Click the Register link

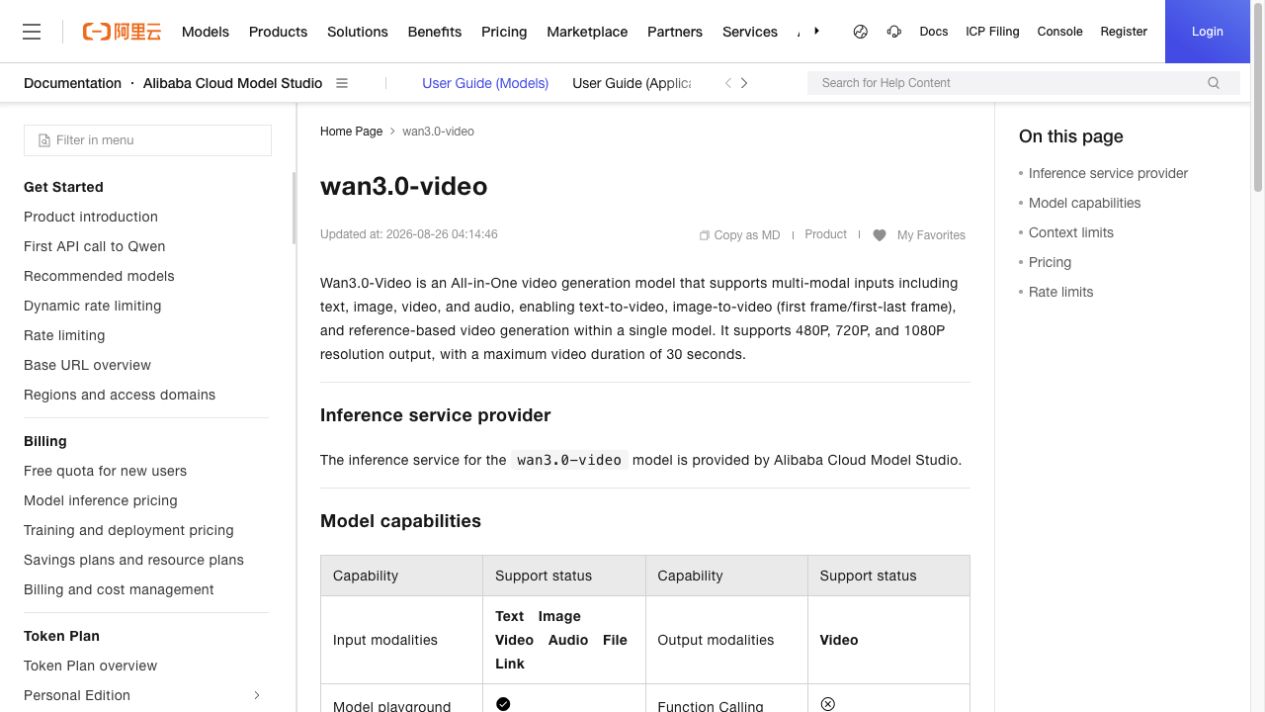coord(1123,31)
